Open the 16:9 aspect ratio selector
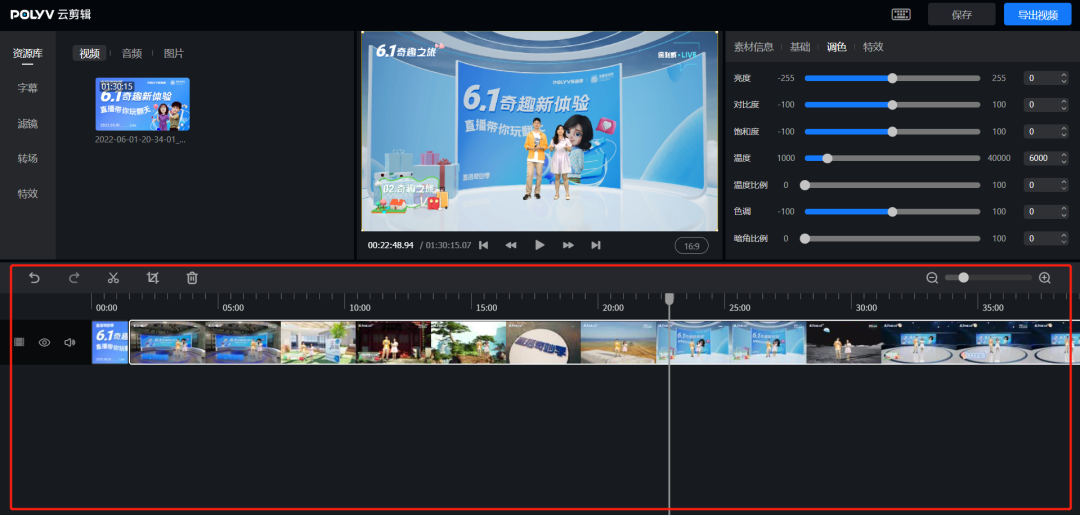1080x515 pixels. coord(691,245)
